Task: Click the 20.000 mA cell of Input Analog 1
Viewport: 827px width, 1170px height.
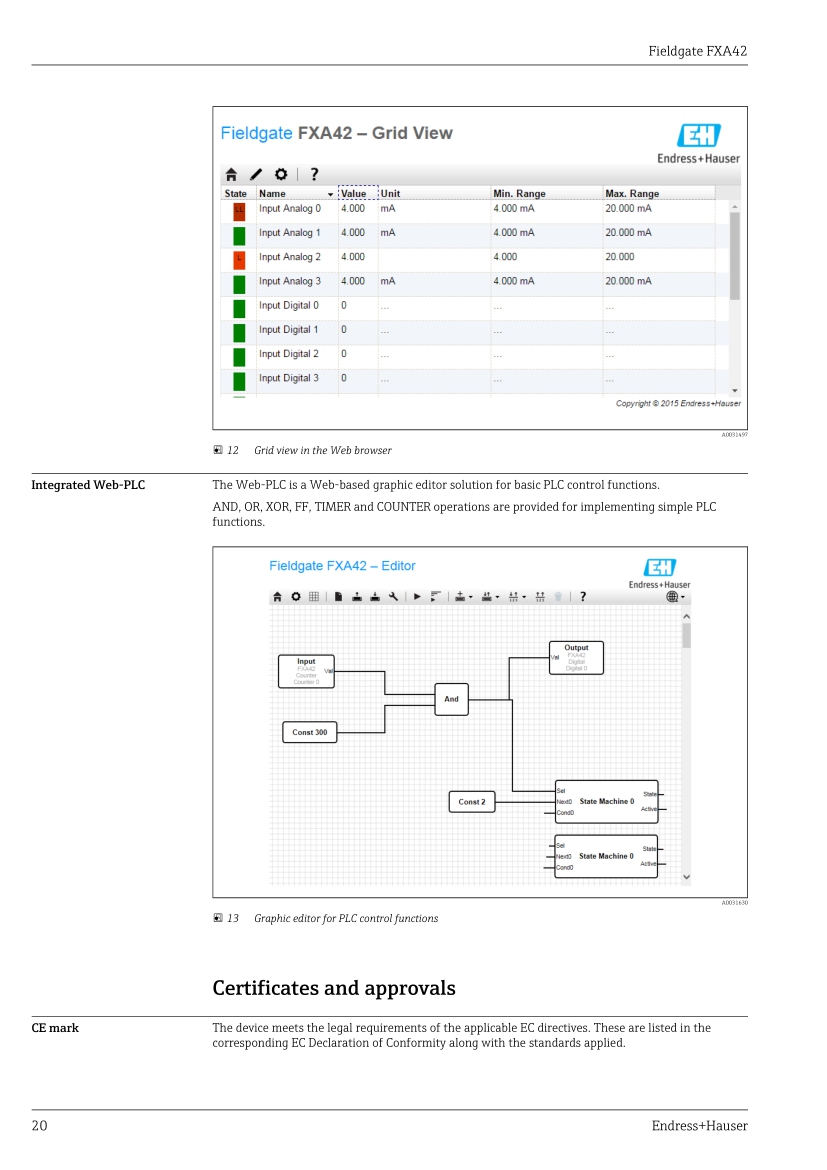Action: (x=628, y=233)
